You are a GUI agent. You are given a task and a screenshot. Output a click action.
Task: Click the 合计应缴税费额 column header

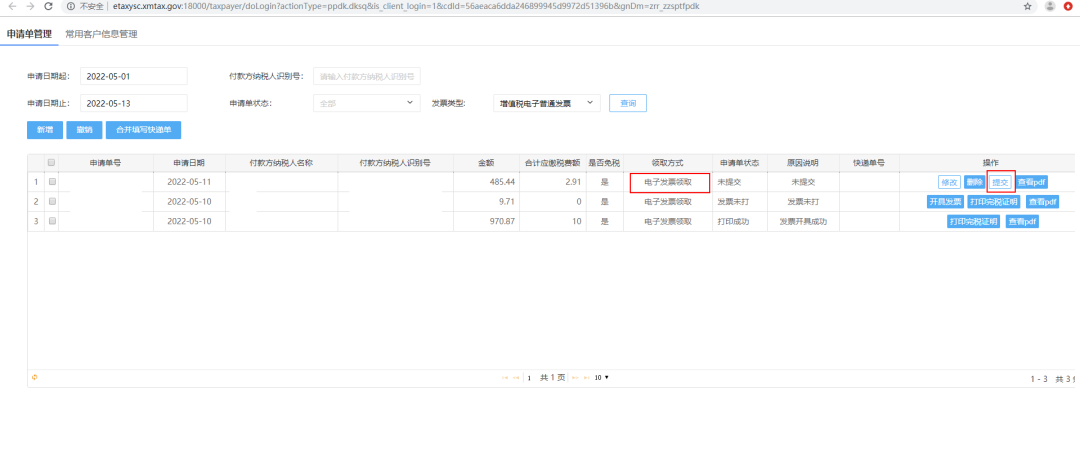tap(553, 163)
